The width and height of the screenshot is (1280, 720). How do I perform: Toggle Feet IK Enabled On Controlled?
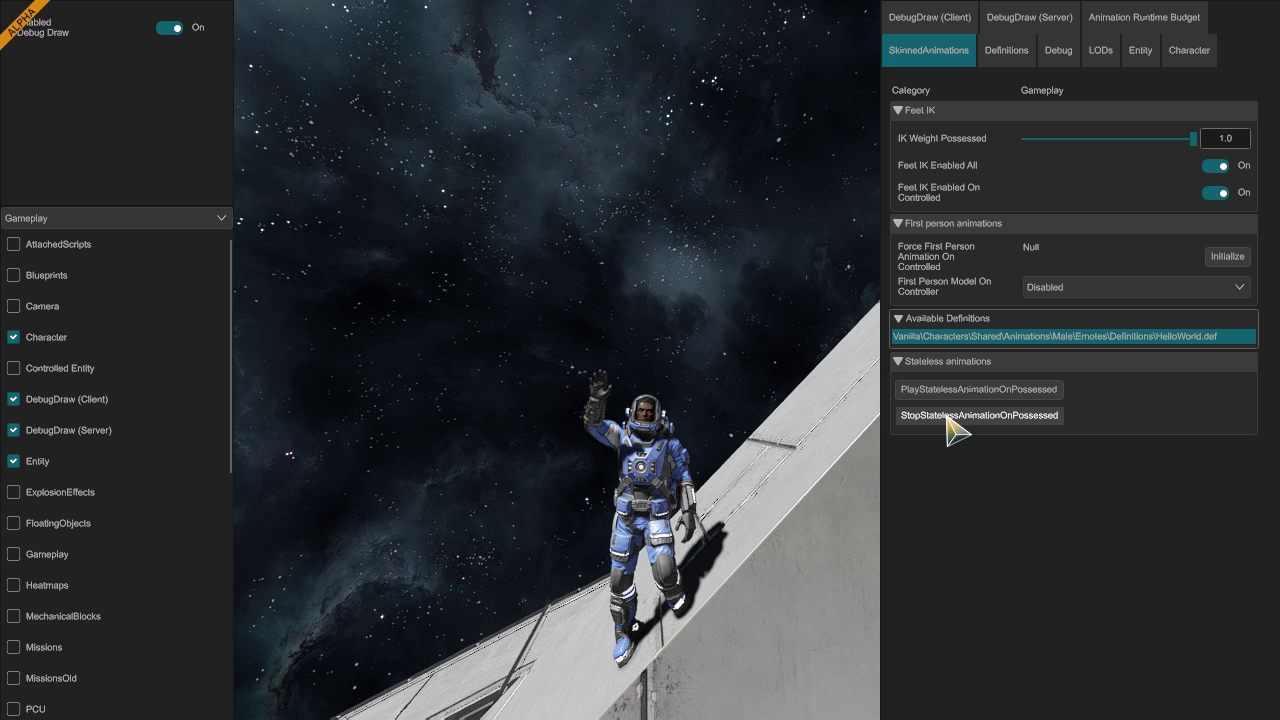[1215, 193]
